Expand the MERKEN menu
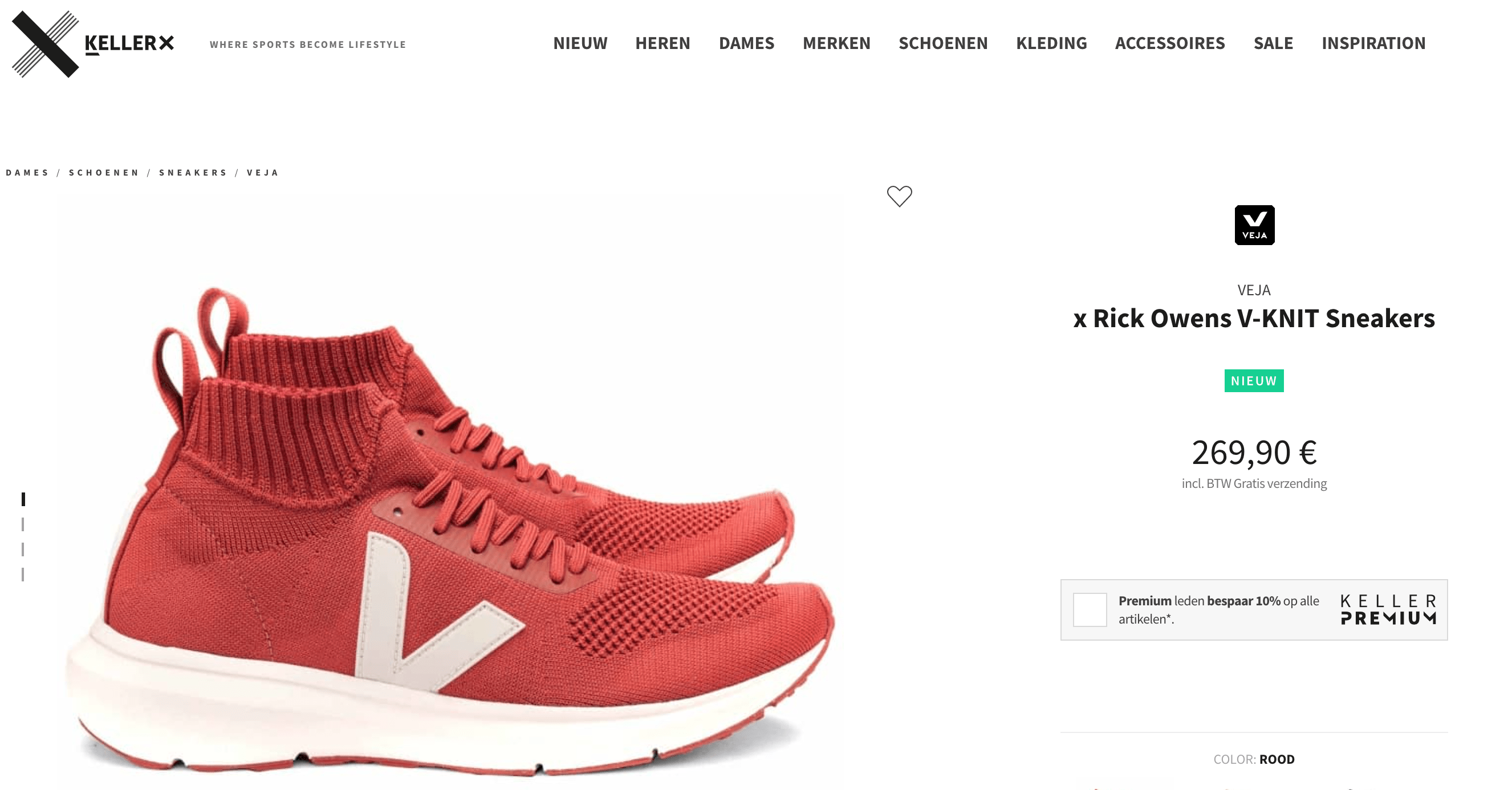Viewport: 1512px width, 790px height. pyautogui.click(x=836, y=43)
